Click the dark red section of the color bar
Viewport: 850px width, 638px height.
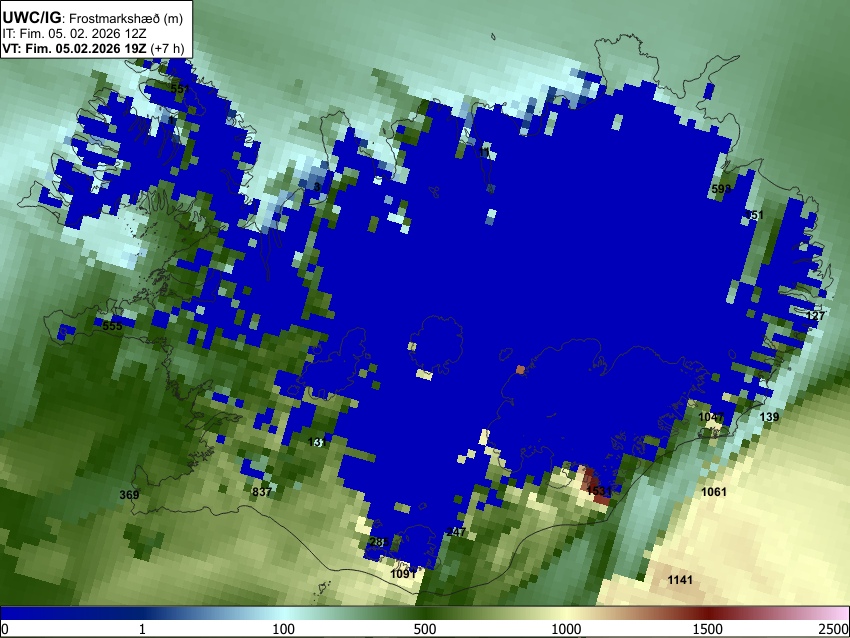pos(708,614)
